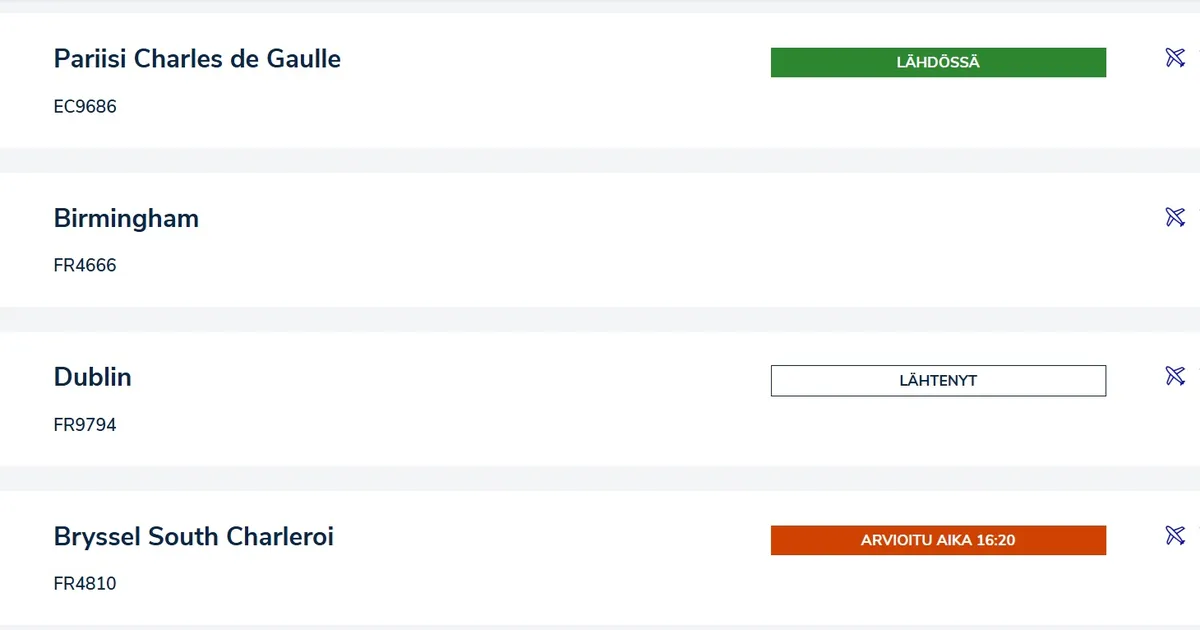Select the Birmingham destination heading
The width and height of the screenshot is (1200, 630).
coord(126,218)
